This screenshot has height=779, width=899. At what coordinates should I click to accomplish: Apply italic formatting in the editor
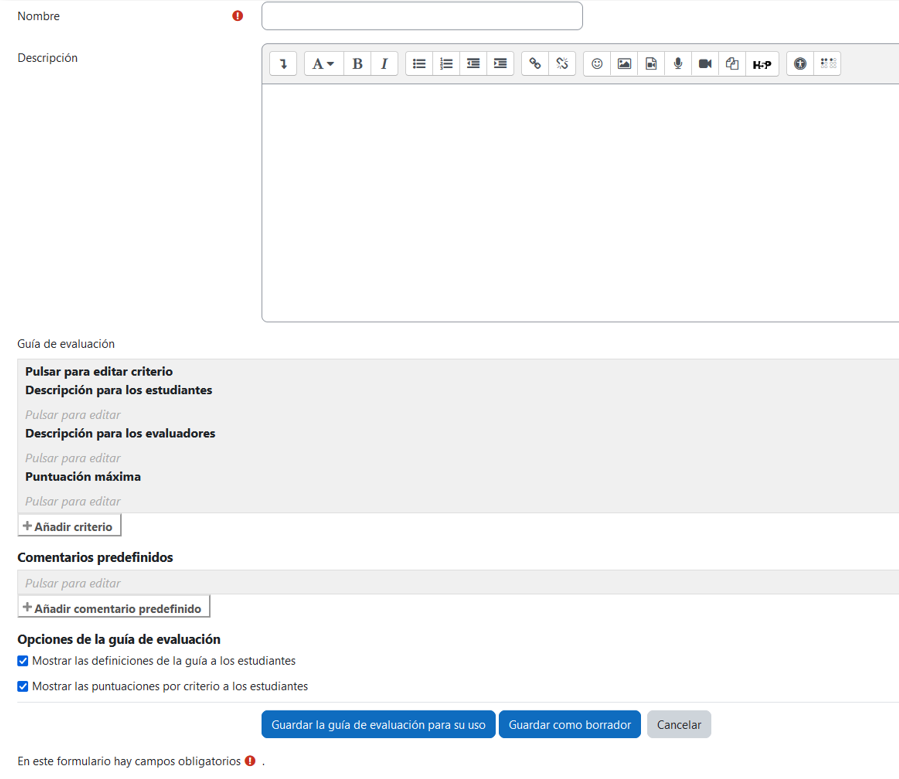click(385, 63)
